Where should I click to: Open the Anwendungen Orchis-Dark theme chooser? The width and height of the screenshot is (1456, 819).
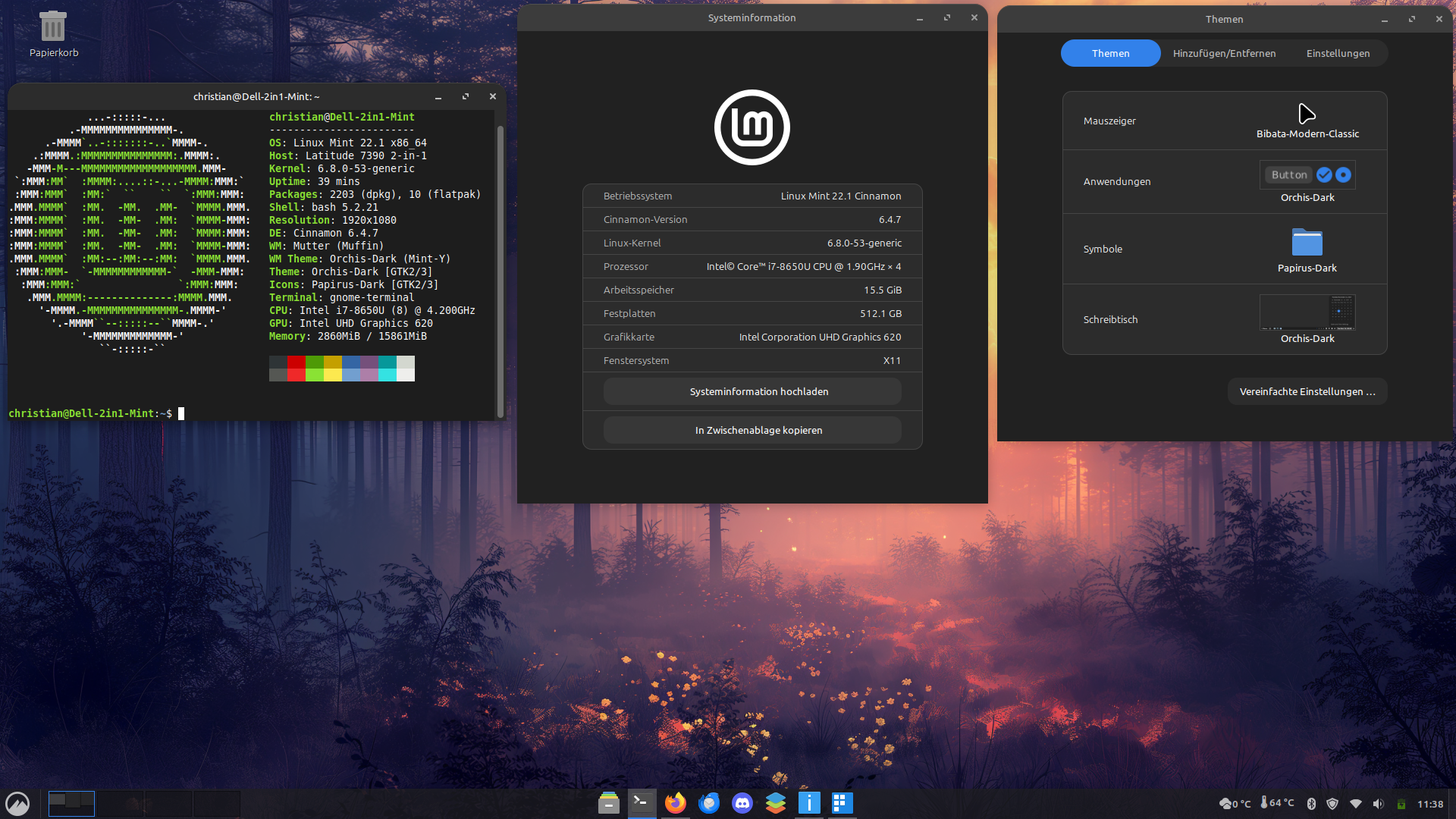pyautogui.click(x=1307, y=181)
